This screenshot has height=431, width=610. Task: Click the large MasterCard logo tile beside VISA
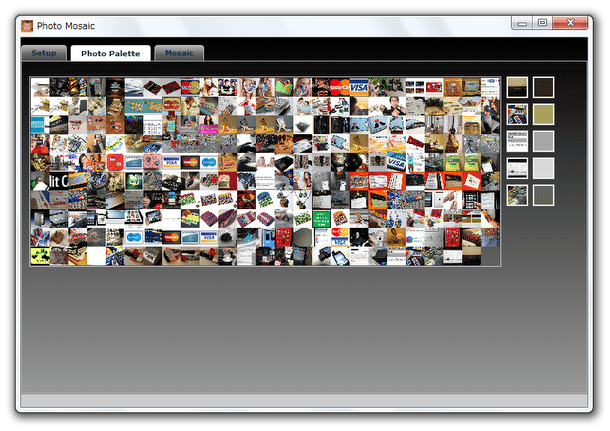340,87
